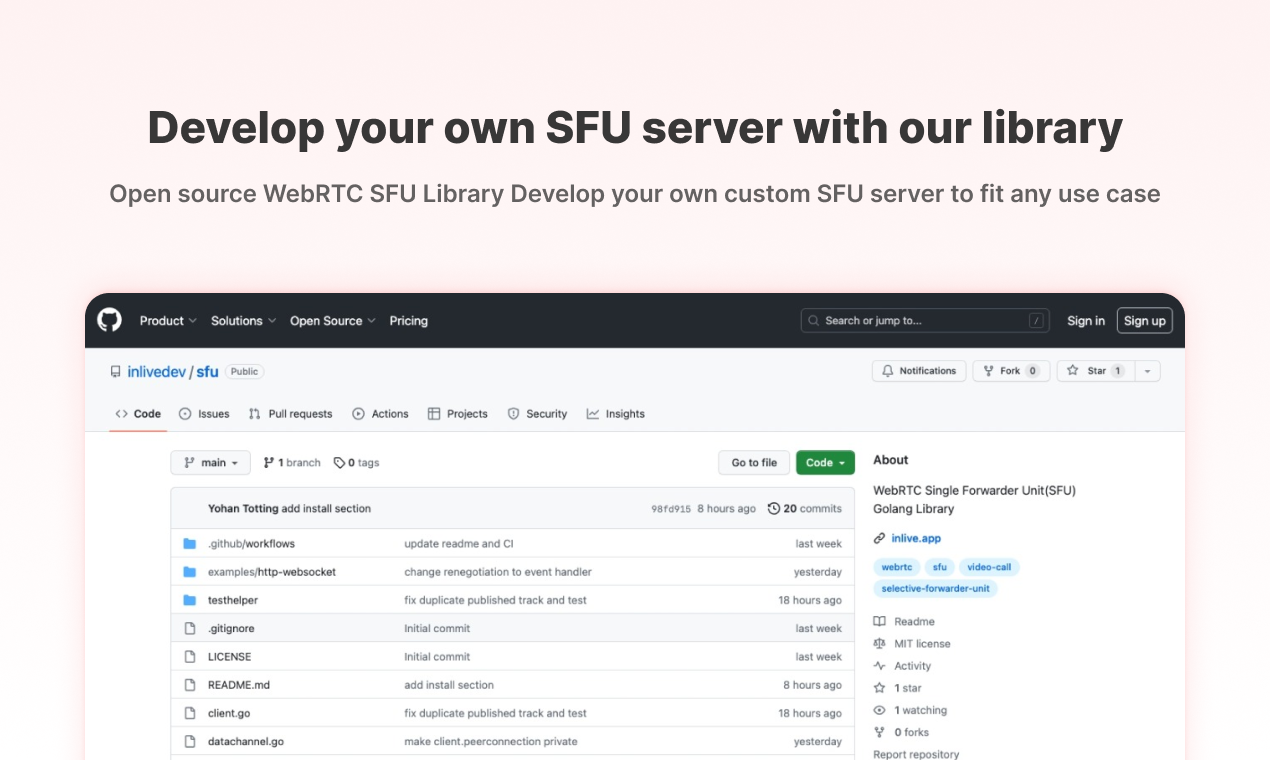Viewport: 1270px width, 760px height.
Task: Open the Actions tab
Action: click(x=380, y=414)
